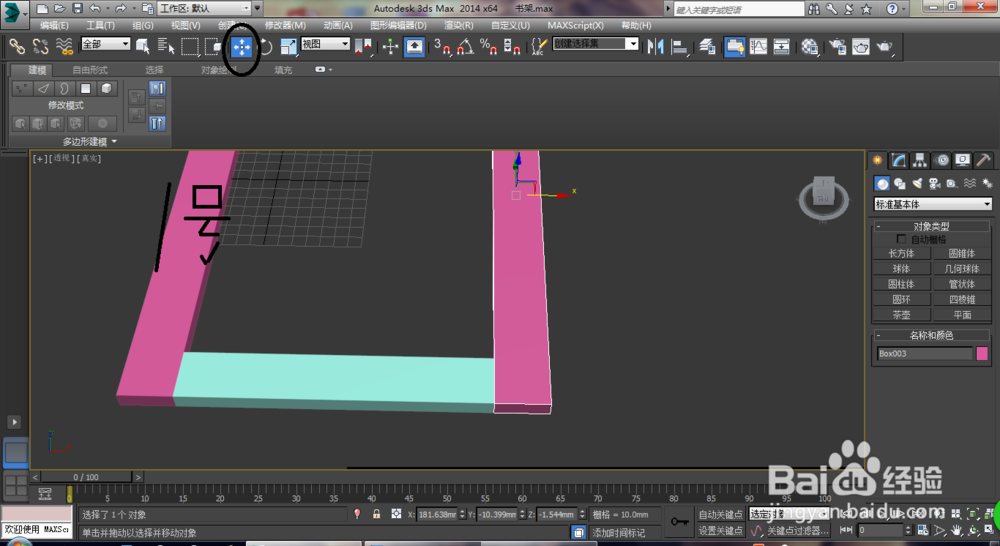The height and width of the screenshot is (546, 1000).
Task: Click the 0 / 100 time slider
Action: point(86,477)
